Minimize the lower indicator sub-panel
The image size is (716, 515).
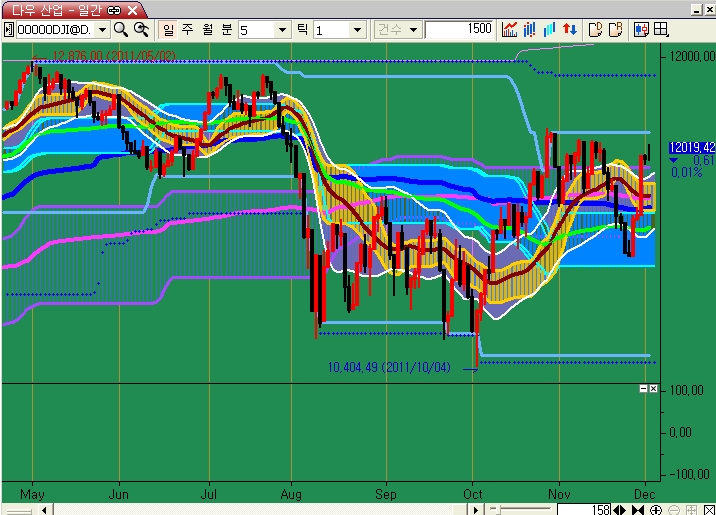[x=642, y=388]
